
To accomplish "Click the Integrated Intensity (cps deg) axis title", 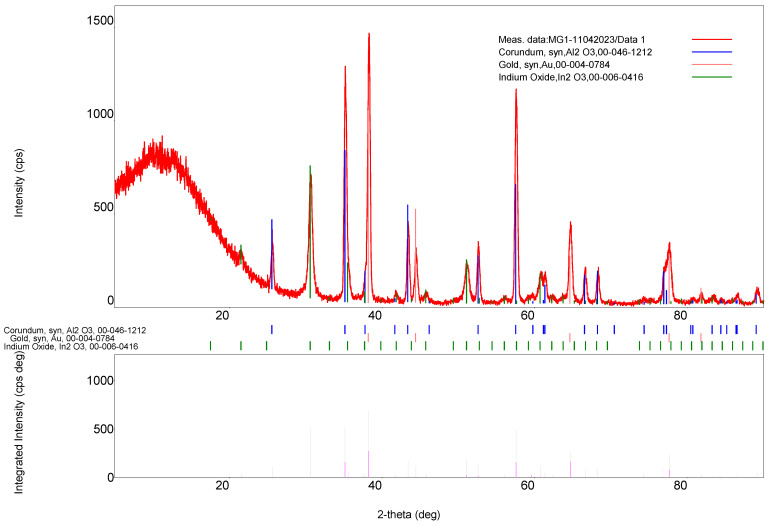I will [x=18, y=422].
